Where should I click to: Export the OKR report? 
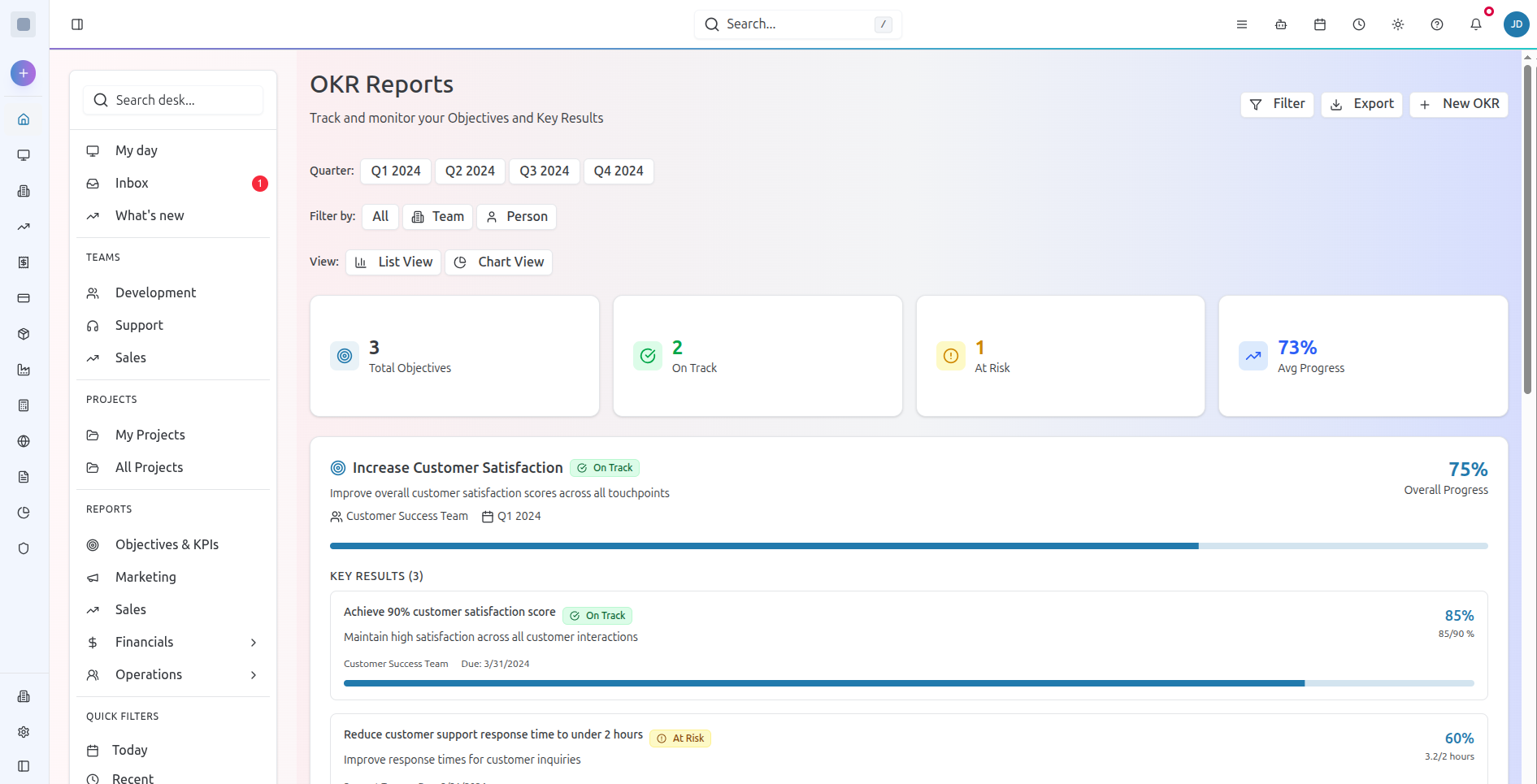click(x=1361, y=104)
